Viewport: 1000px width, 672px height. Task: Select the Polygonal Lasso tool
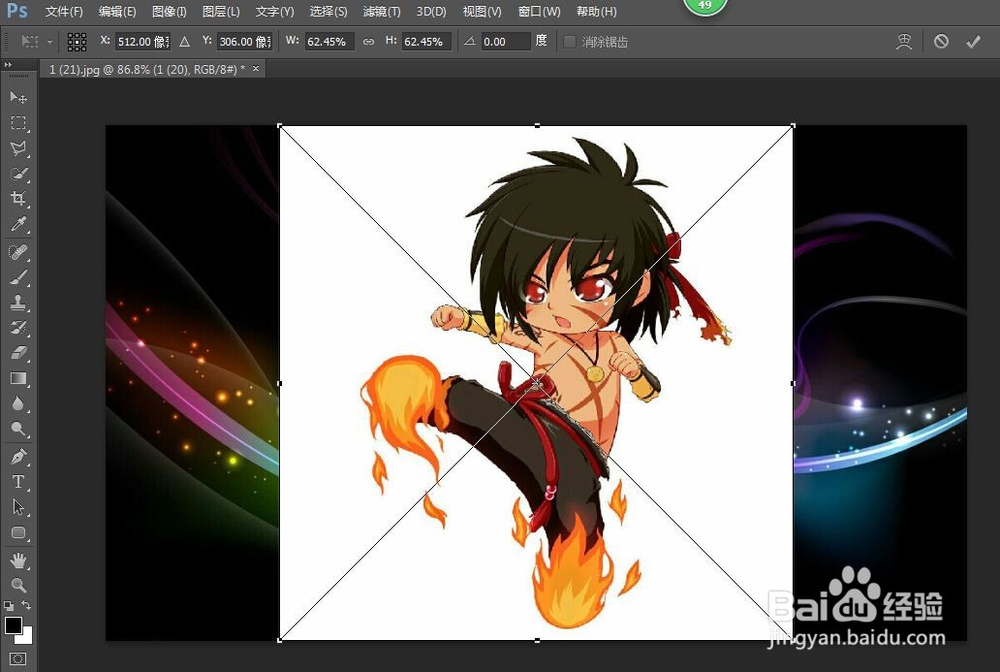click(18, 148)
